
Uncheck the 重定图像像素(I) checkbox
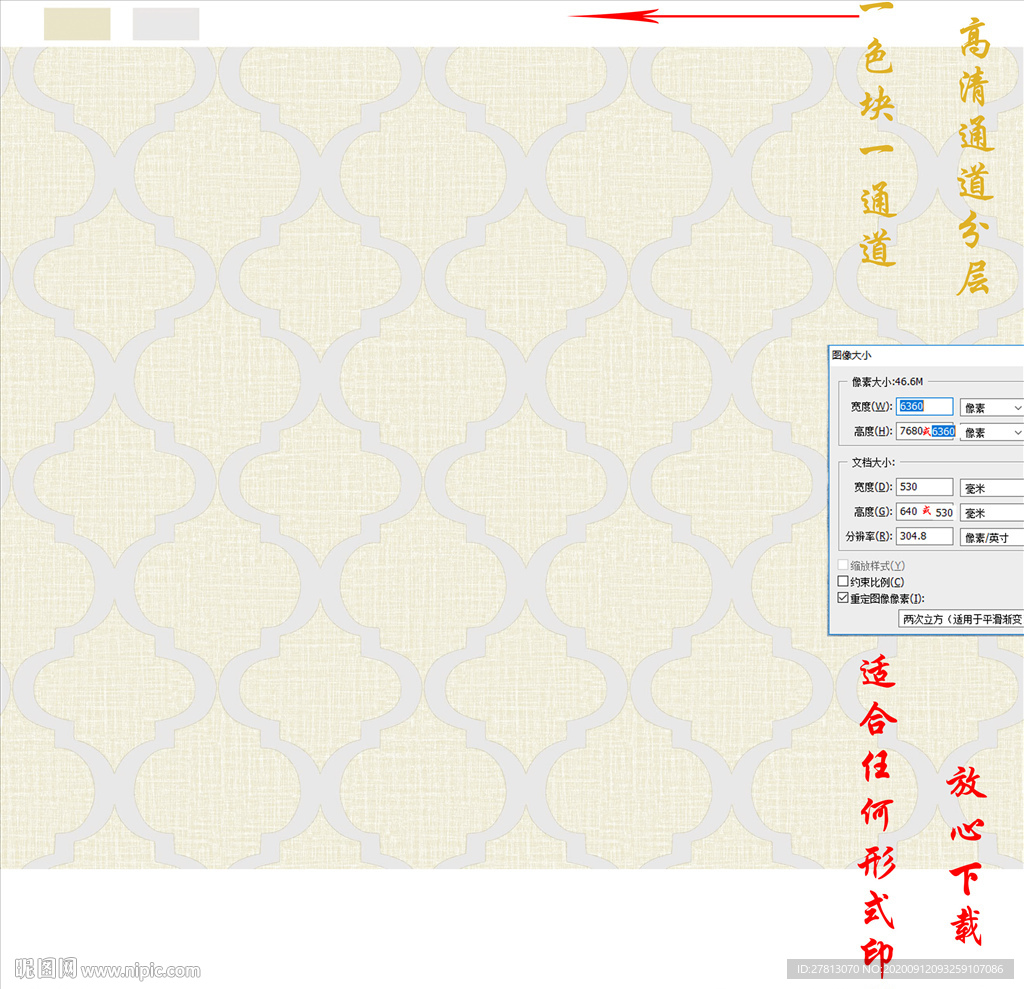point(843,598)
